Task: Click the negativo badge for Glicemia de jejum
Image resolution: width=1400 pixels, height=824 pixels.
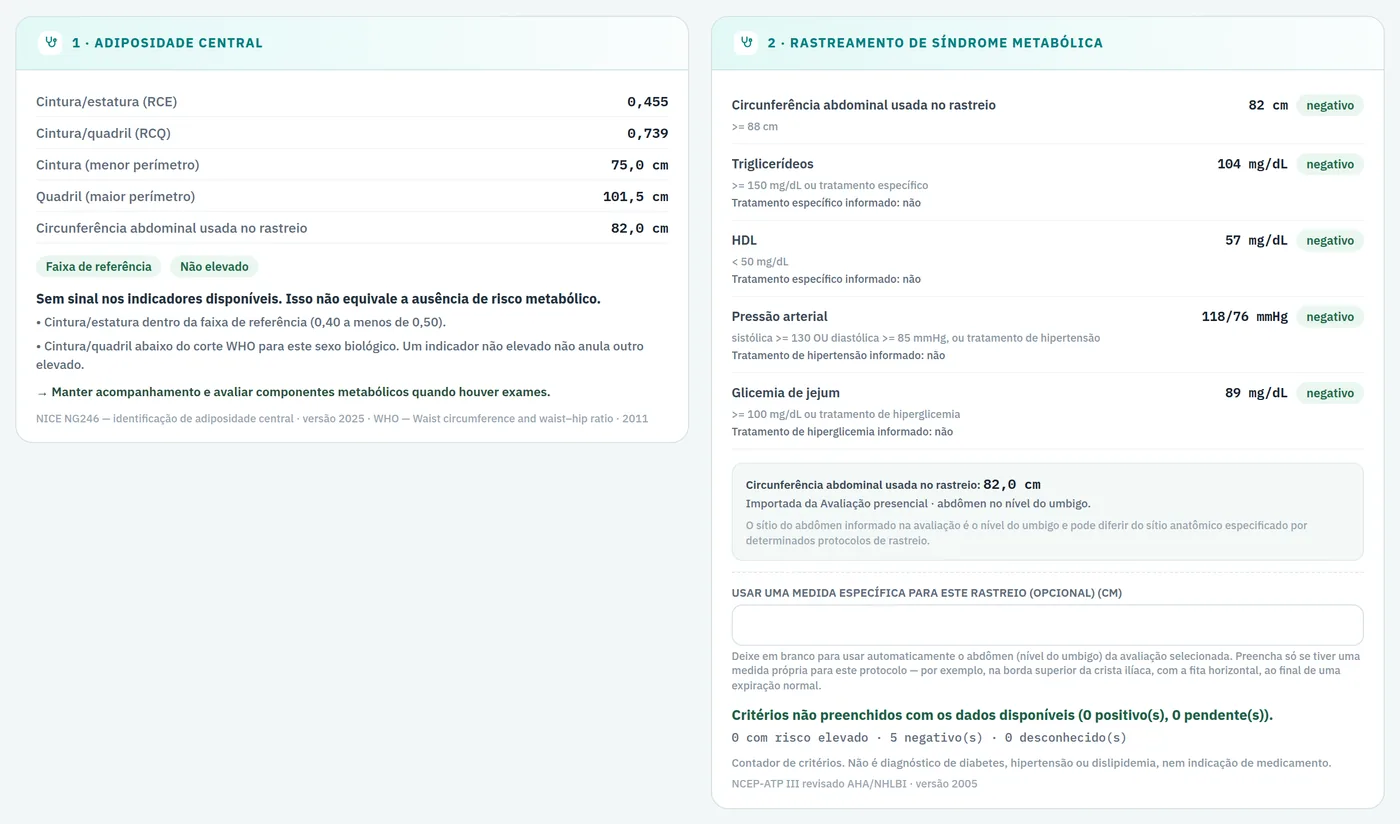Action: [1330, 393]
